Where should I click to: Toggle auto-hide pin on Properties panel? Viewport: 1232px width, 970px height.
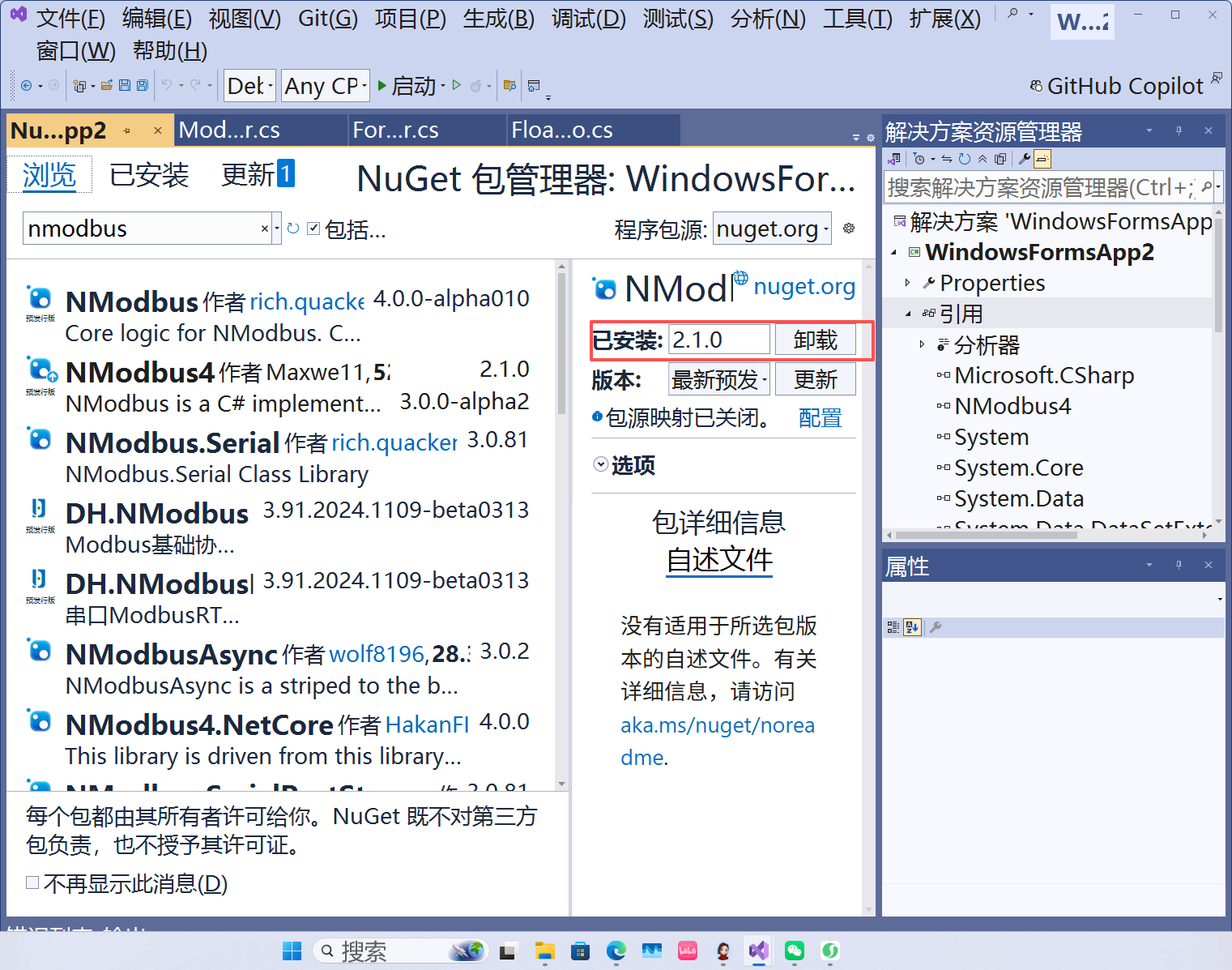(1179, 565)
